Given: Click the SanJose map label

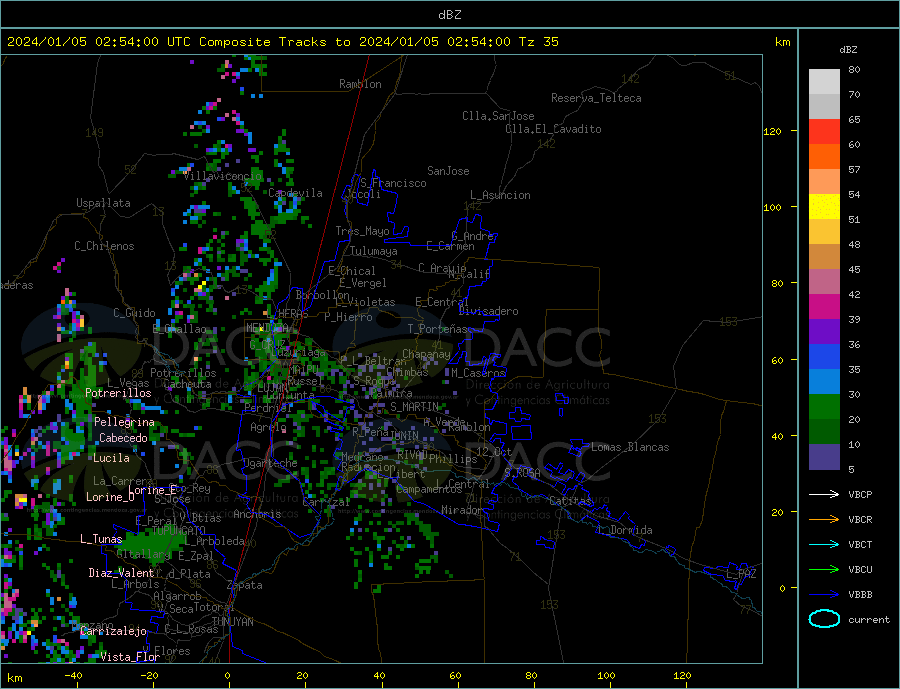Looking at the screenshot, I should click(x=448, y=171).
